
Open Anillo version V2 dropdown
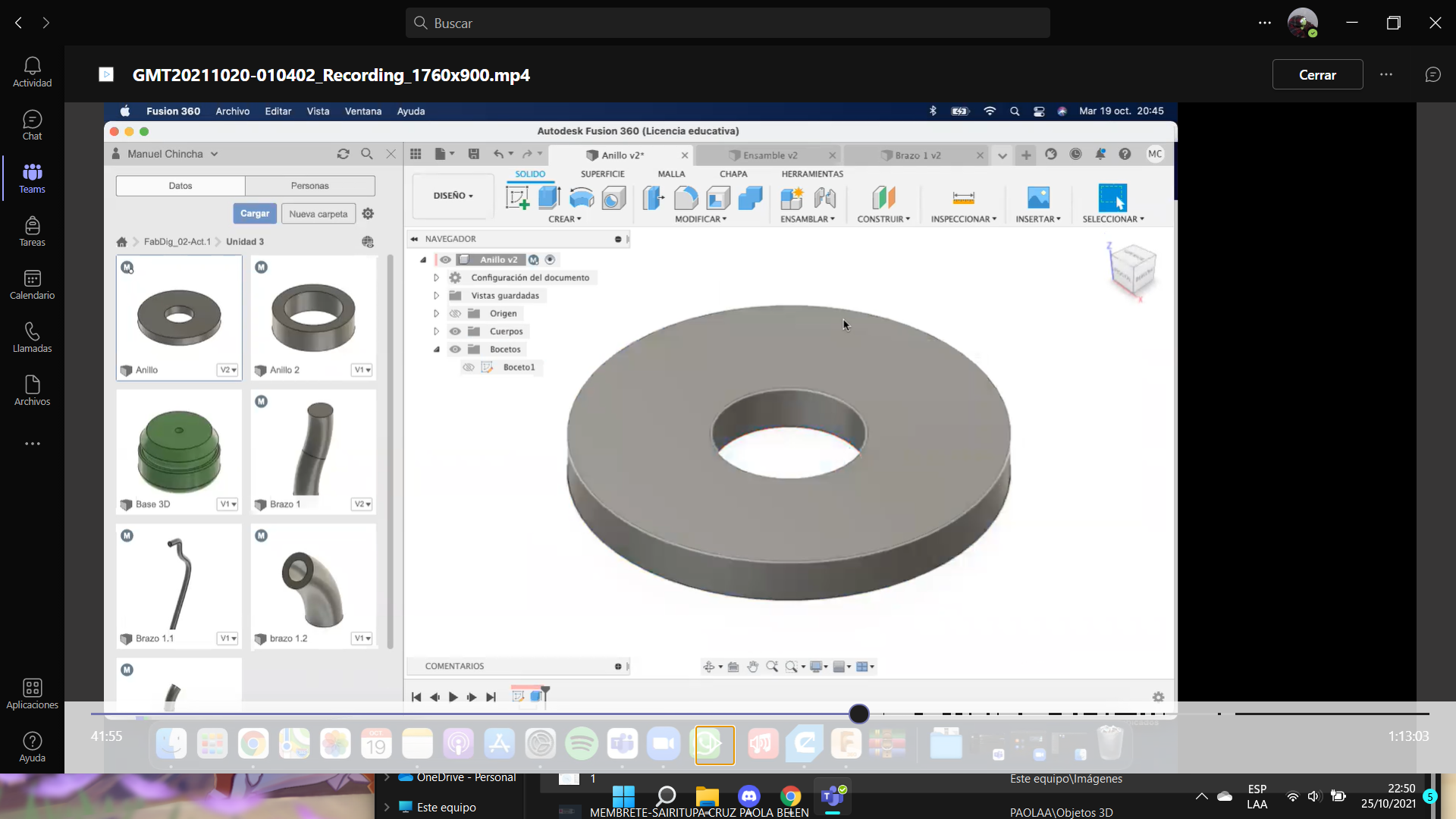(x=227, y=370)
